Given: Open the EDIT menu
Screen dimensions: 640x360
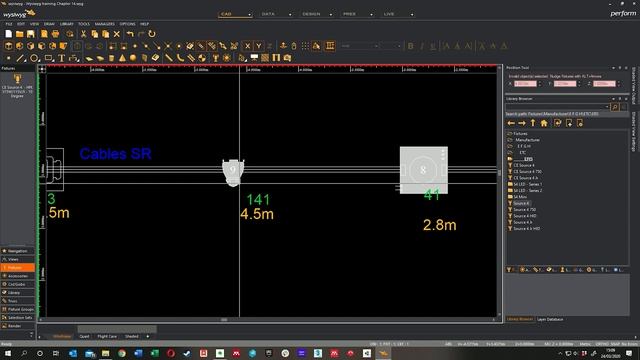Looking at the screenshot, I should (21, 24).
